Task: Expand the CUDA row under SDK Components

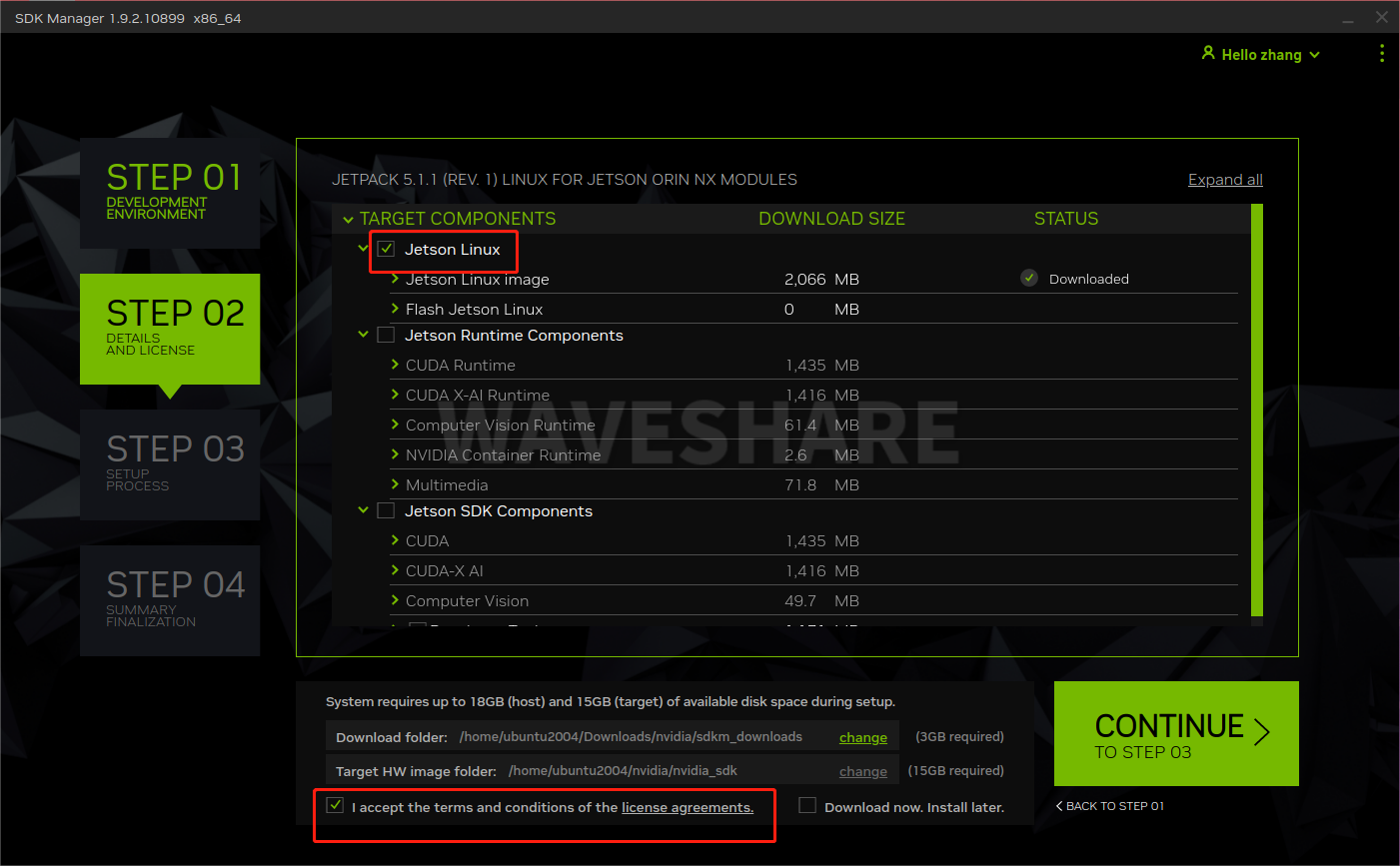Action: pos(395,540)
